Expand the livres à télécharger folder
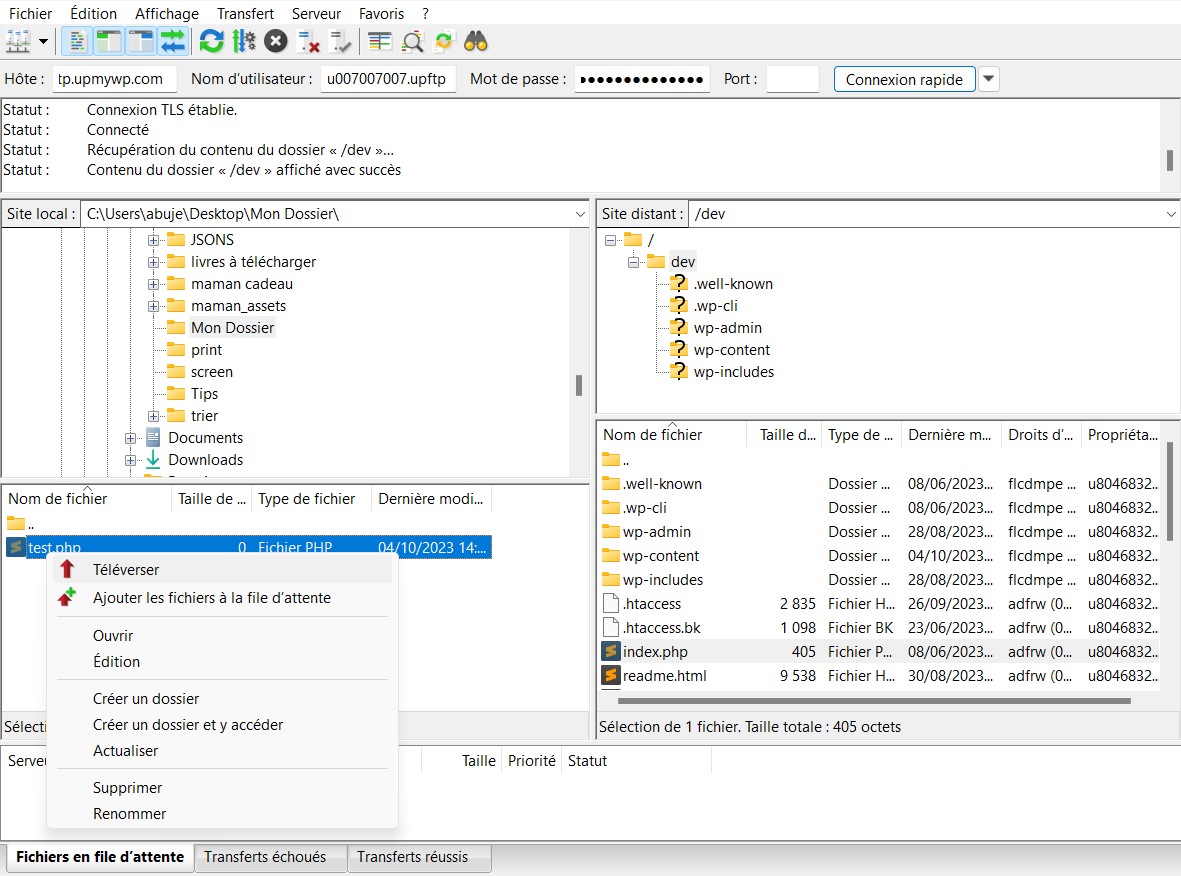This screenshot has height=876, width=1181. pos(153,262)
